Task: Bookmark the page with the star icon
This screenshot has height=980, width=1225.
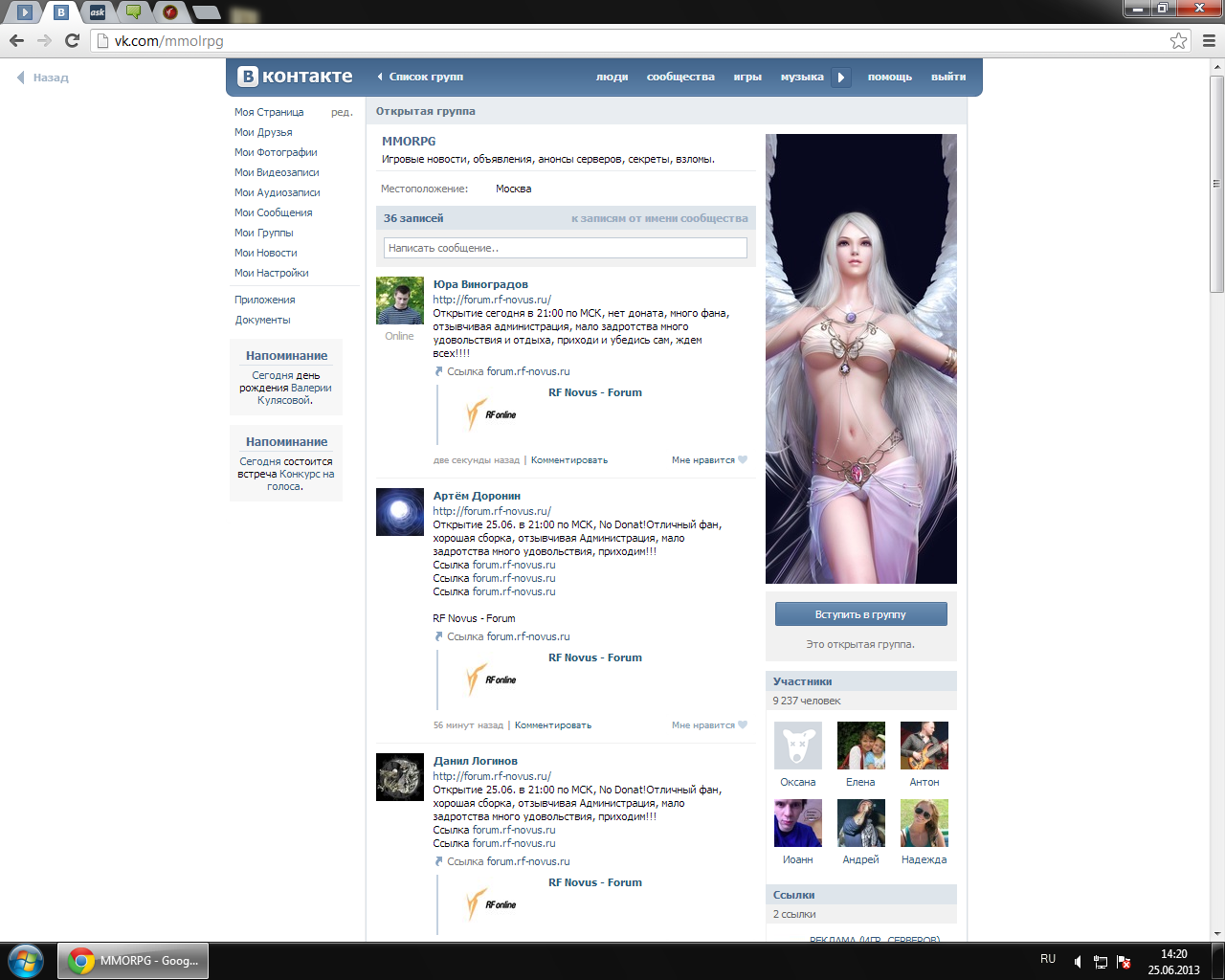Action: pyautogui.click(x=1178, y=40)
